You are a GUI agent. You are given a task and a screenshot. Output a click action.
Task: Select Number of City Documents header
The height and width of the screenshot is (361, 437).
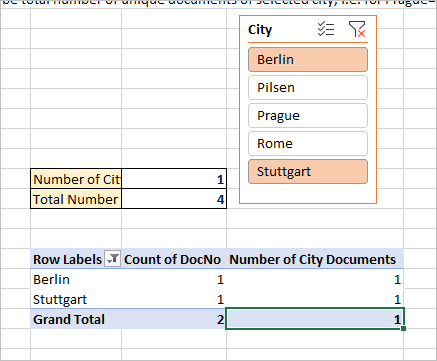[x=315, y=259]
